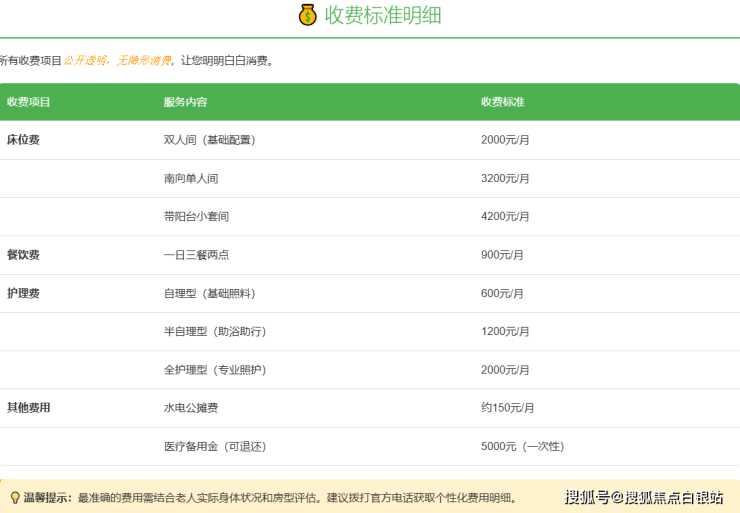Click the 收费标准 column header
This screenshot has width=740, height=513.
click(x=503, y=102)
